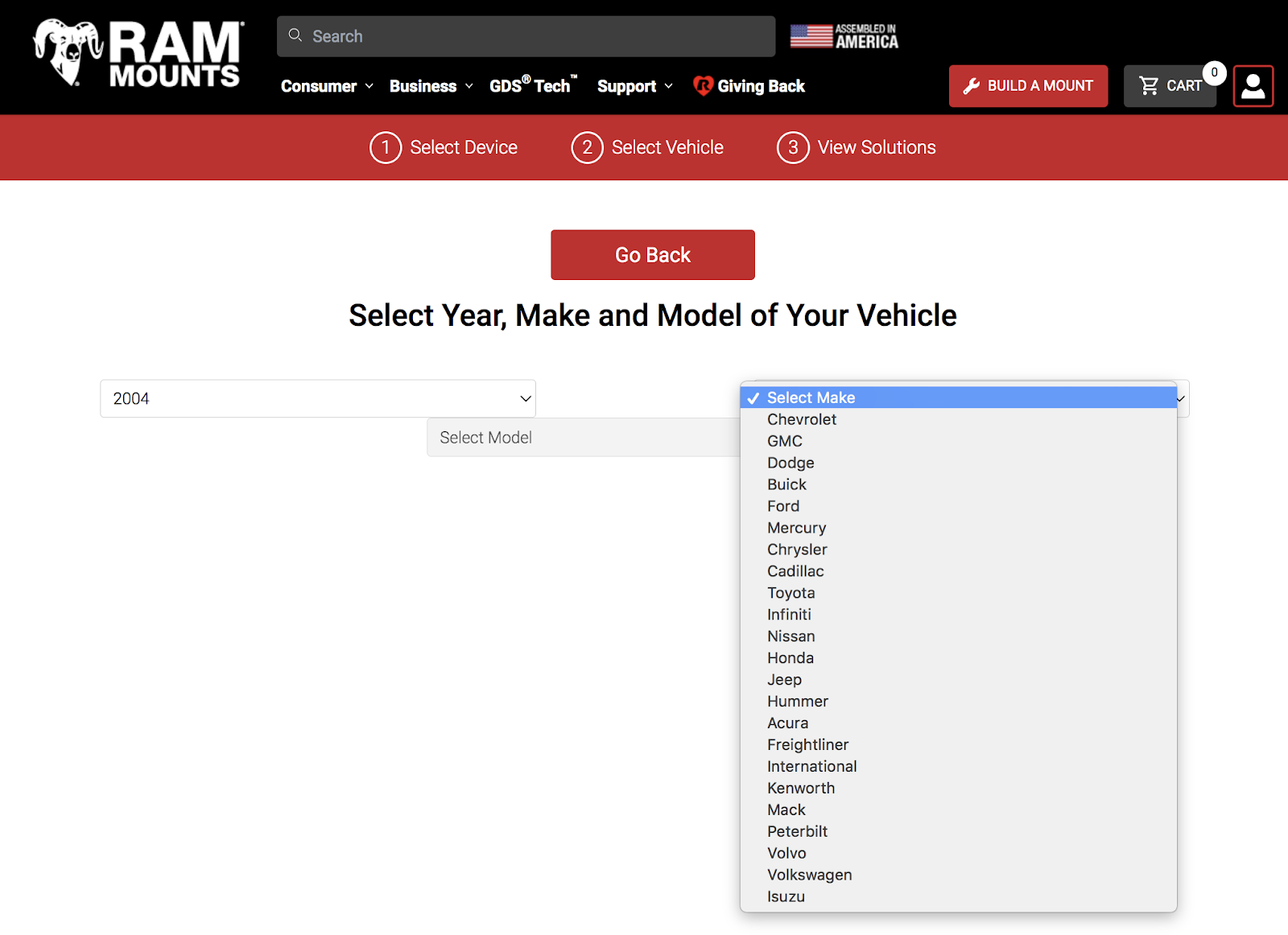Choose Acura from the make list
Image resolution: width=1288 pixels, height=935 pixels.
pyautogui.click(x=958, y=723)
